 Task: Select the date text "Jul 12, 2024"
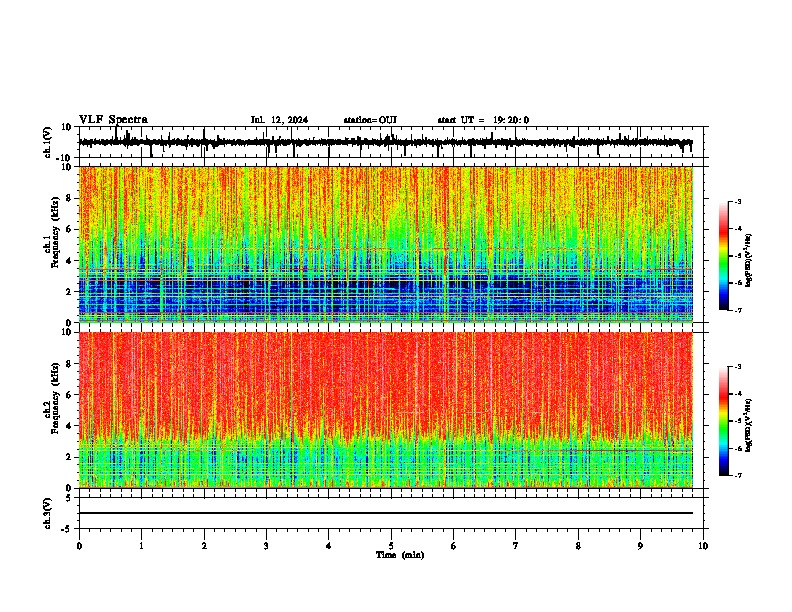(279, 120)
